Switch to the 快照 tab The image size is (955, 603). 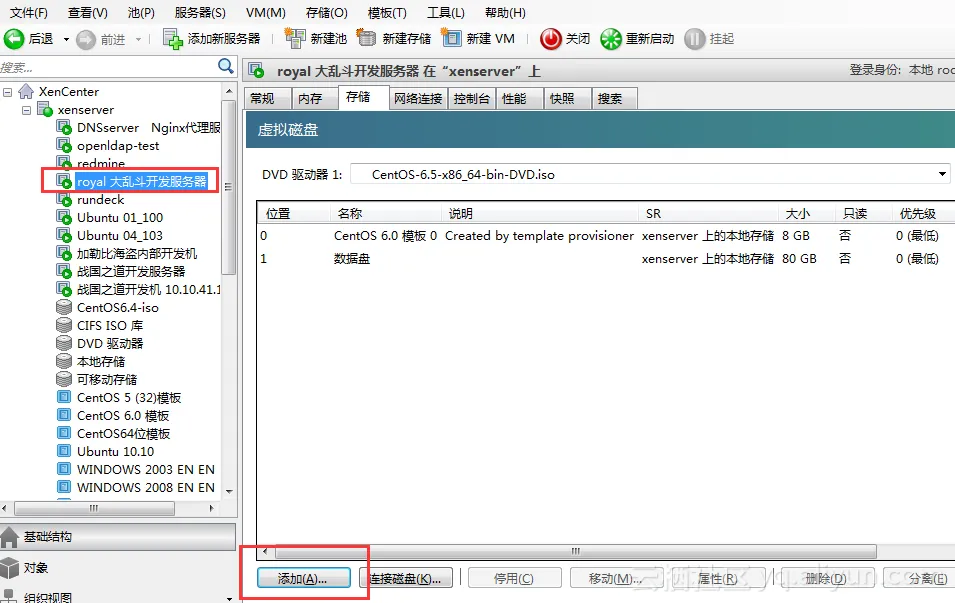(x=568, y=98)
